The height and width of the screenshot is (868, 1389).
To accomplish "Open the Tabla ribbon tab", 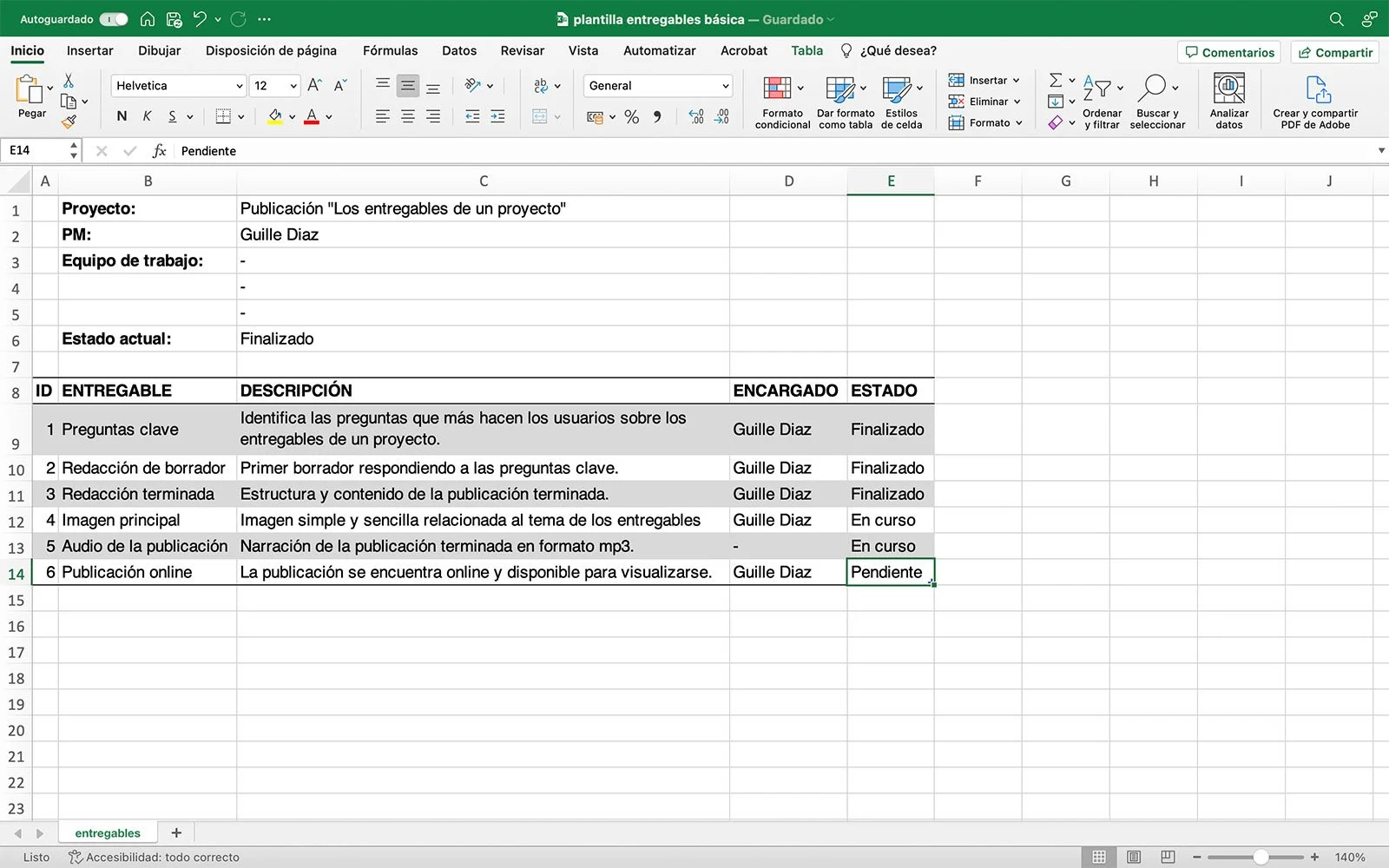I will (x=806, y=50).
